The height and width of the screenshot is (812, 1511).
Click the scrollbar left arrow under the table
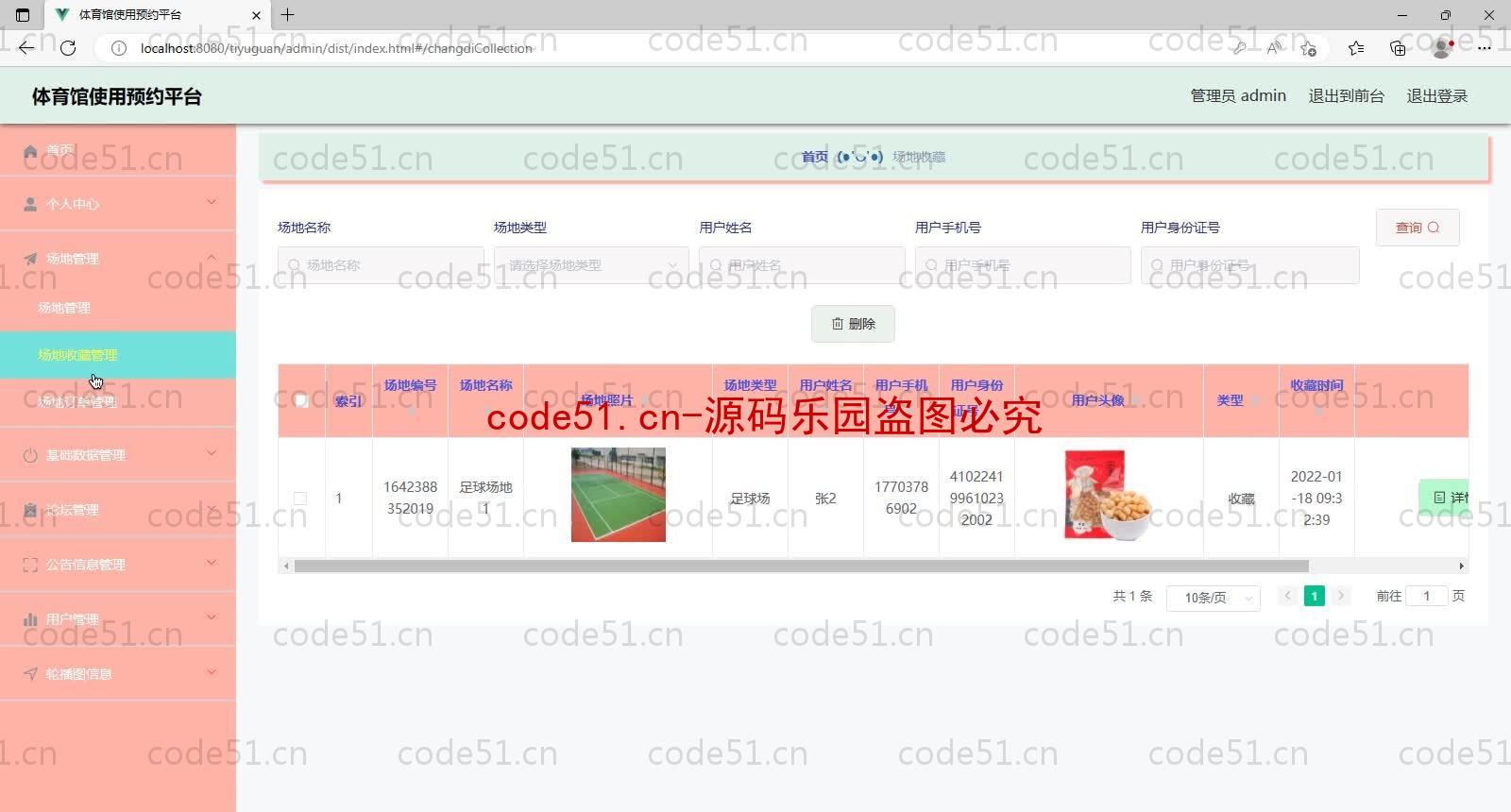285,567
